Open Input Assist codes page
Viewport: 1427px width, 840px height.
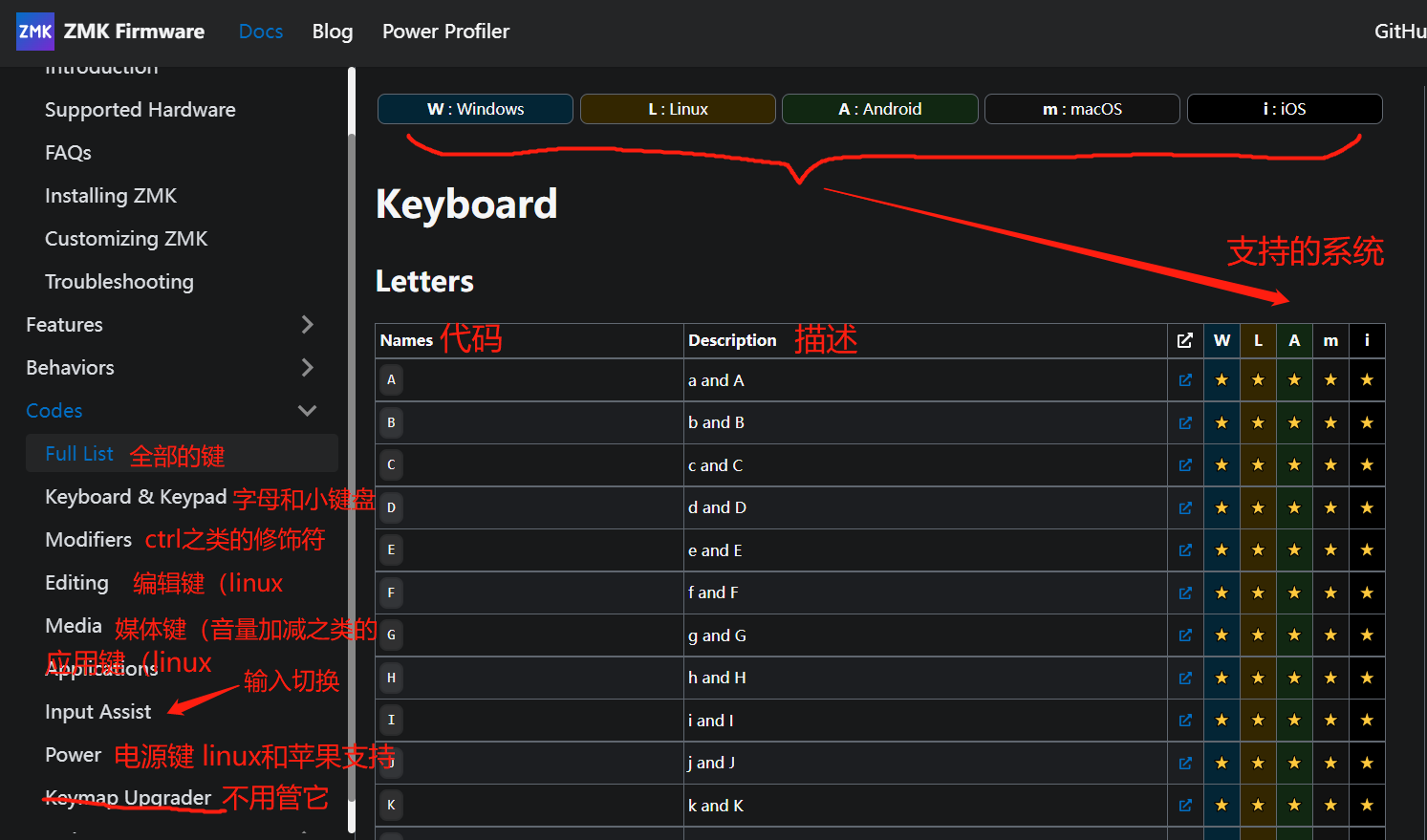click(98, 712)
